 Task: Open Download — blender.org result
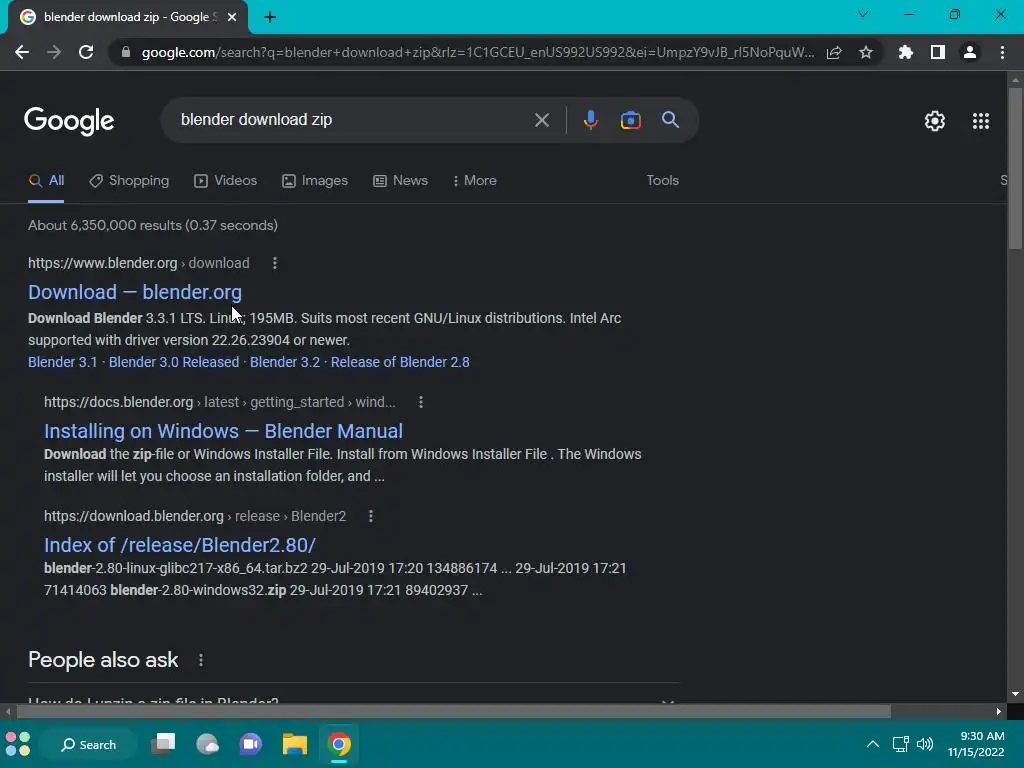[x=135, y=292]
